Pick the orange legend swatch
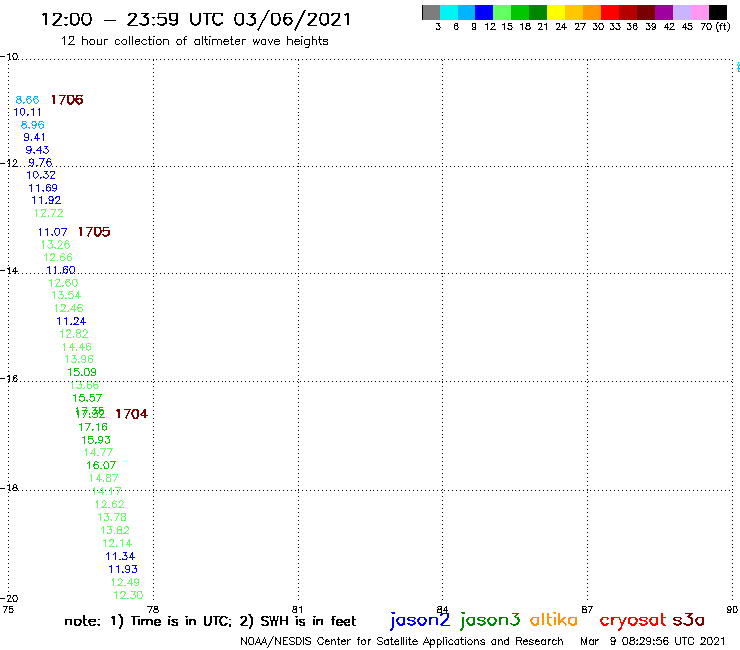 tap(592, 12)
